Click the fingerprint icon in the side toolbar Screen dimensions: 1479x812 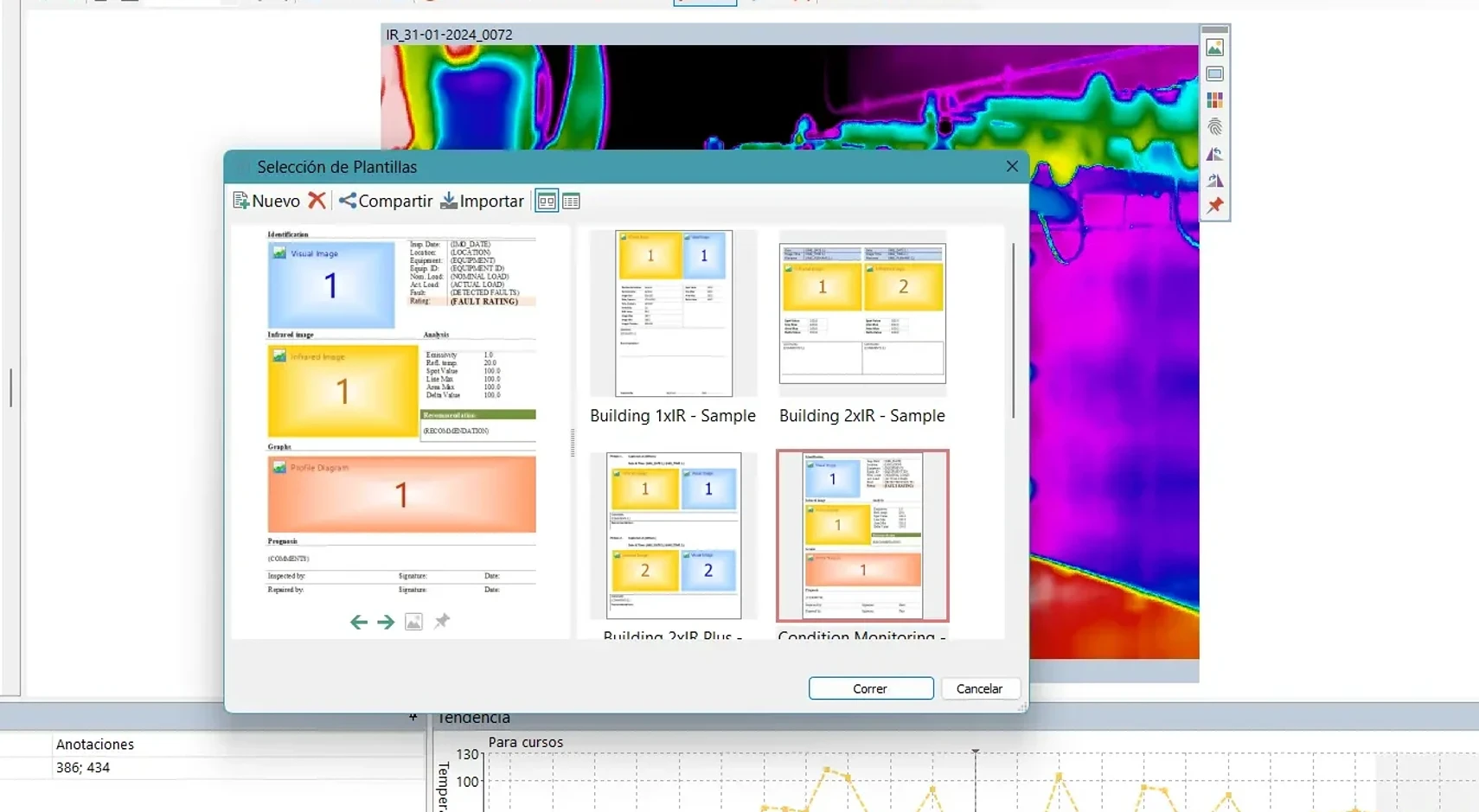pyautogui.click(x=1214, y=127)
